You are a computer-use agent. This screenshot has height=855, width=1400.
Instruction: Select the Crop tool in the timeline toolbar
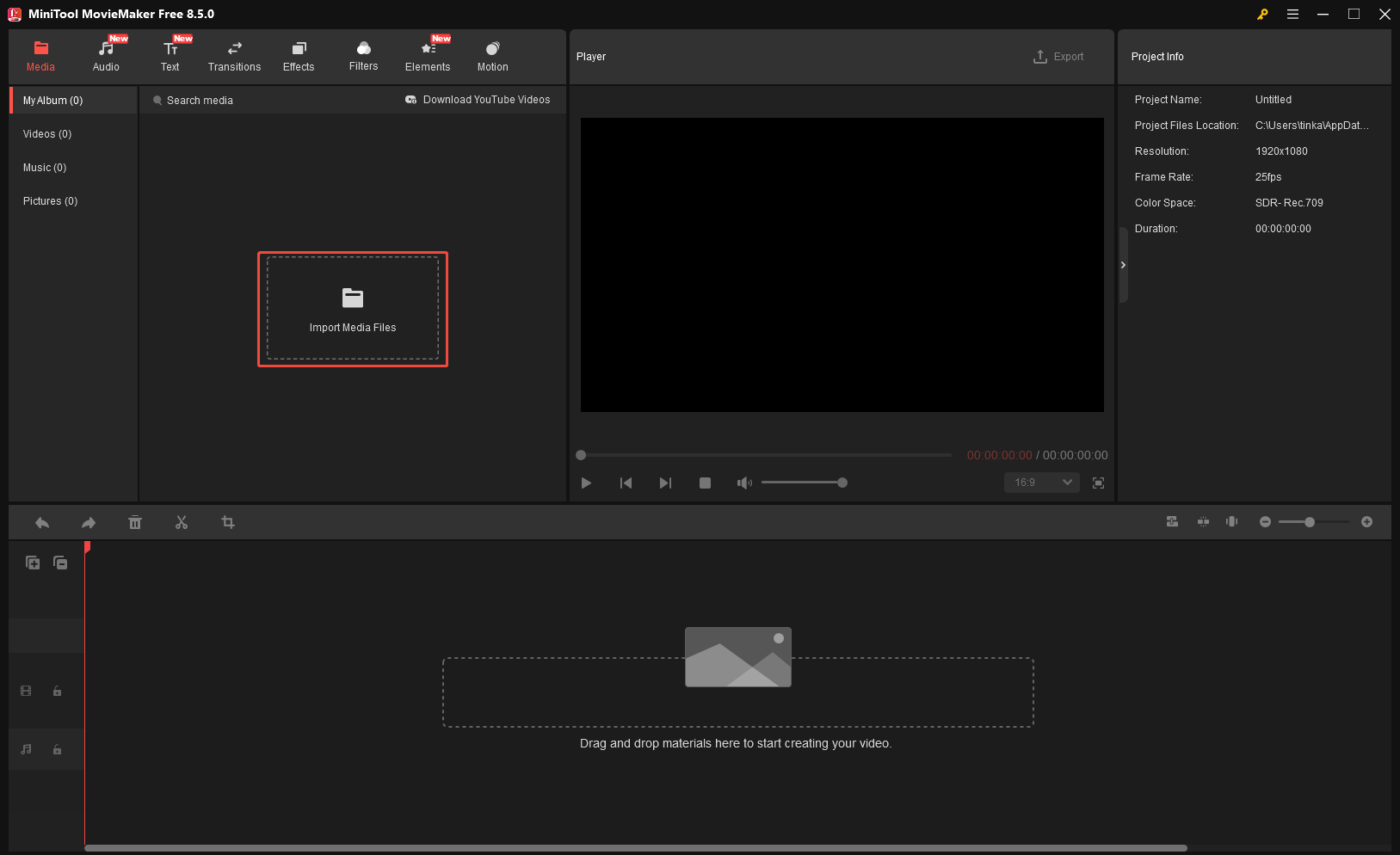click(x=227, y=522)
